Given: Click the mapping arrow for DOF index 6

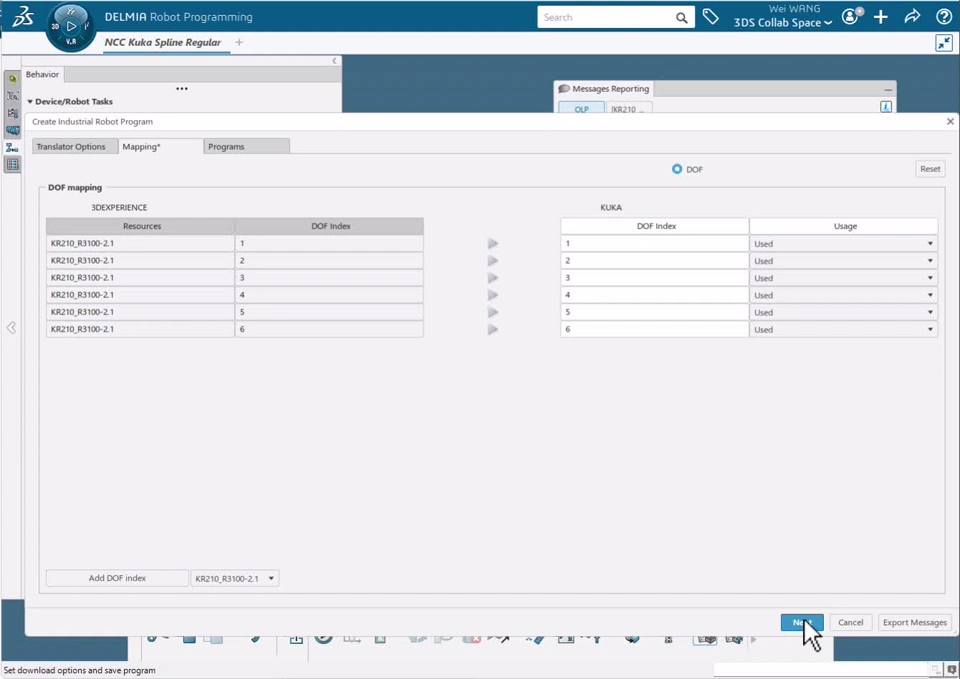Looking at the screenshot, I should tap(493, 329).
